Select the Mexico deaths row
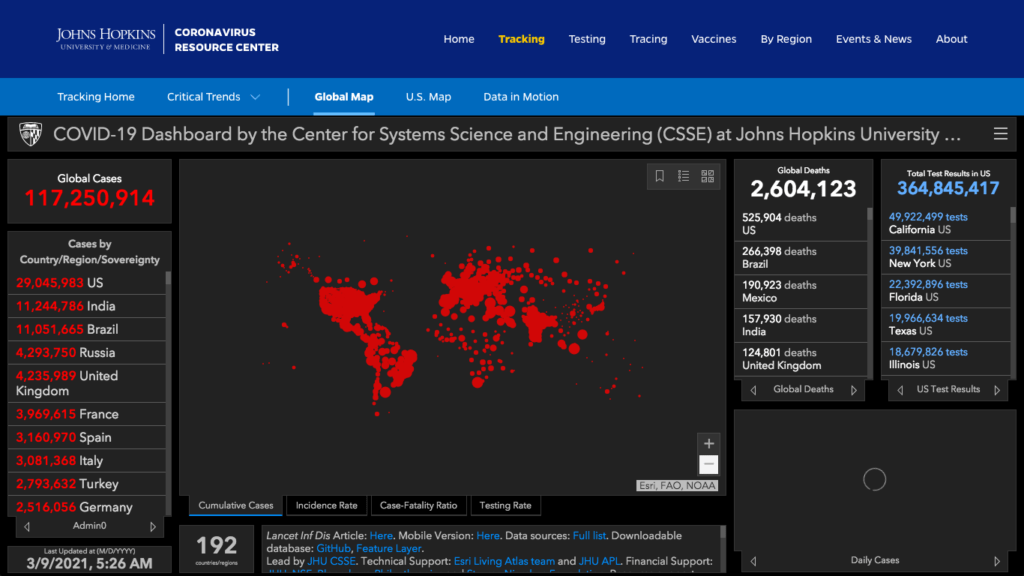Viewport: 1024px width, 576px height. pos(801,291)
